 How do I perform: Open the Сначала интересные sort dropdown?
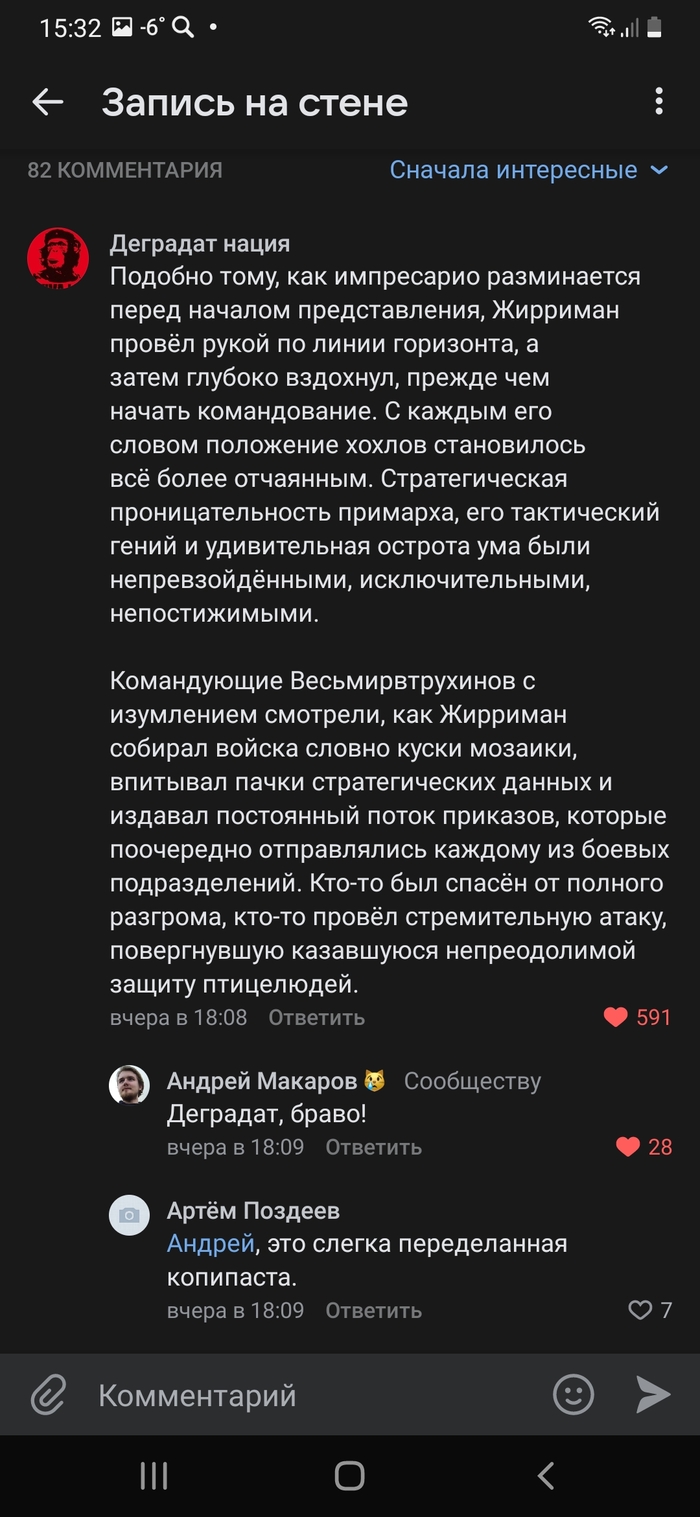click(x=528, y=170)
